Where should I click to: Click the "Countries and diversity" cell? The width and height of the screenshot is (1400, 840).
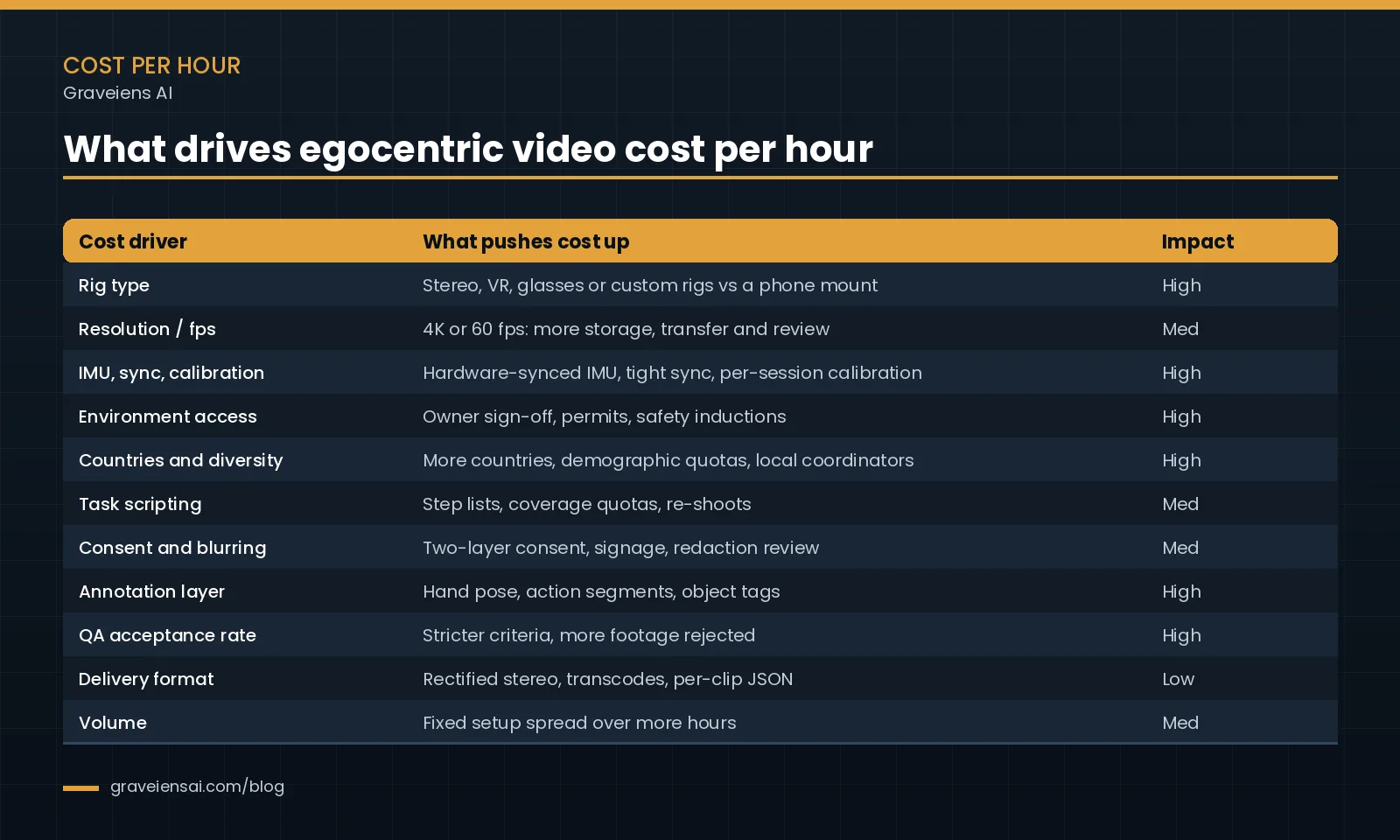181,460
